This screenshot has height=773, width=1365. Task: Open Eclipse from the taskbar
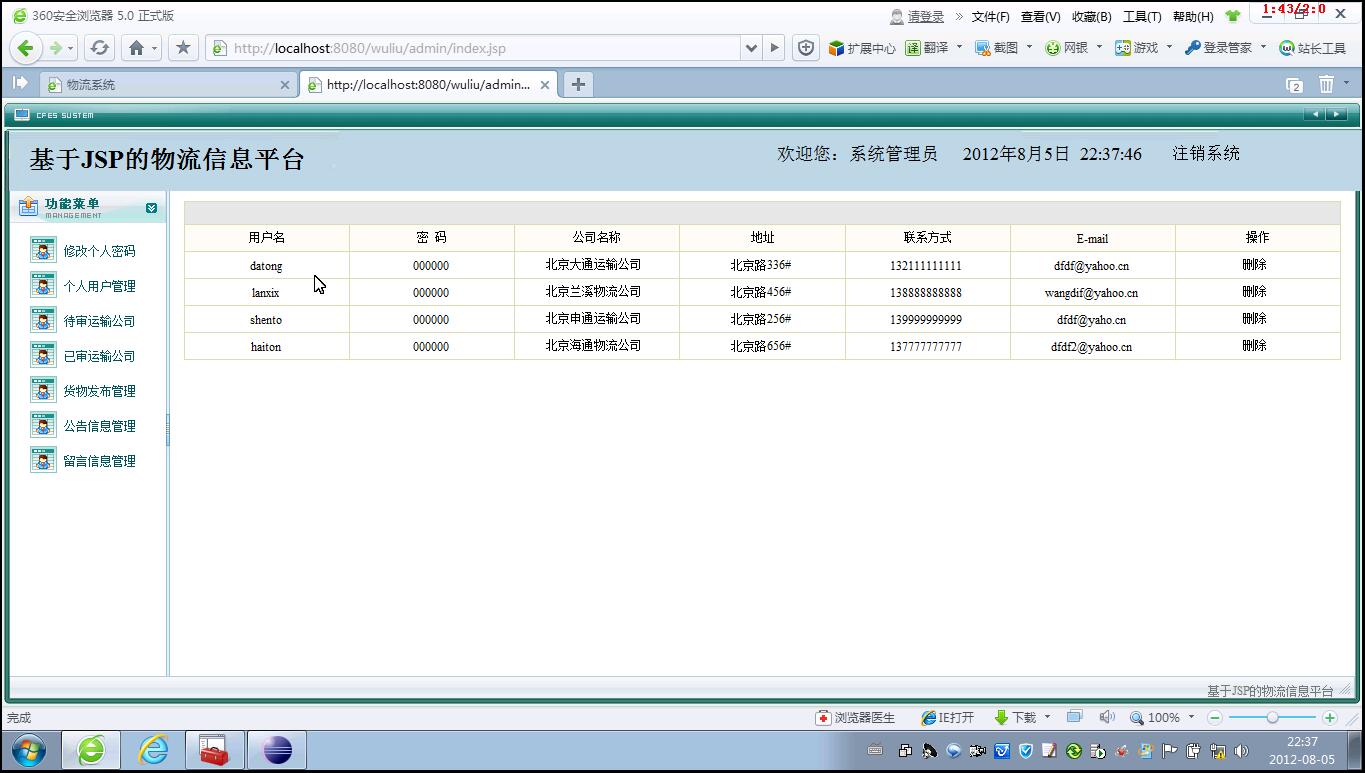click(x=277, y=750)
